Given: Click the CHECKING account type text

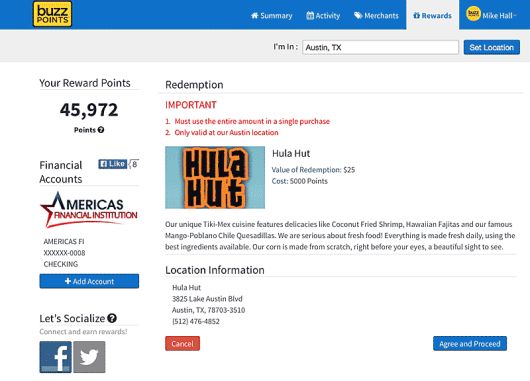Looking at the screenshot, I should click(x=61, y=264).
